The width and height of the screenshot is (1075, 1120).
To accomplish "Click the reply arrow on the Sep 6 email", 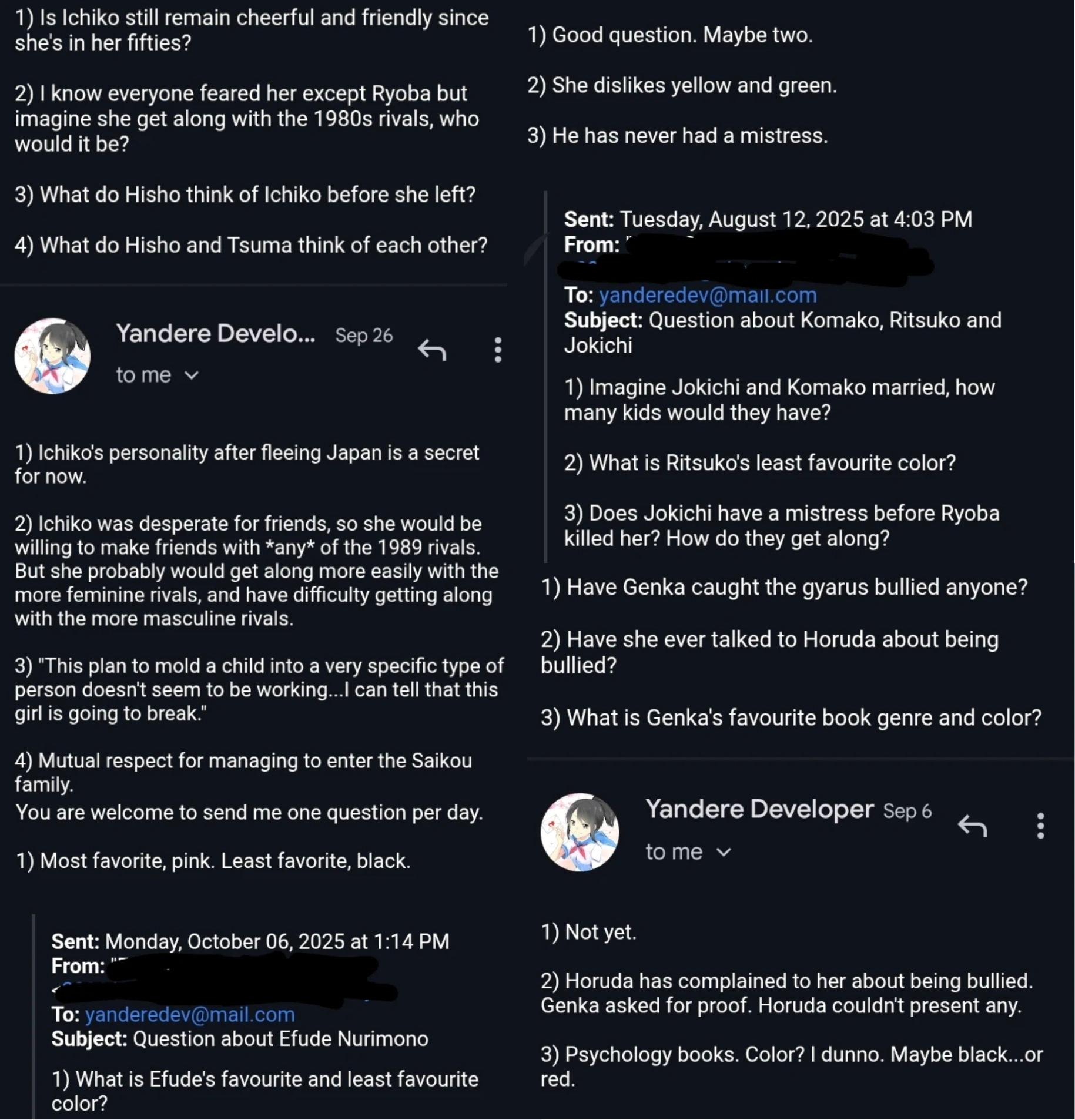I will coord(972,826).
